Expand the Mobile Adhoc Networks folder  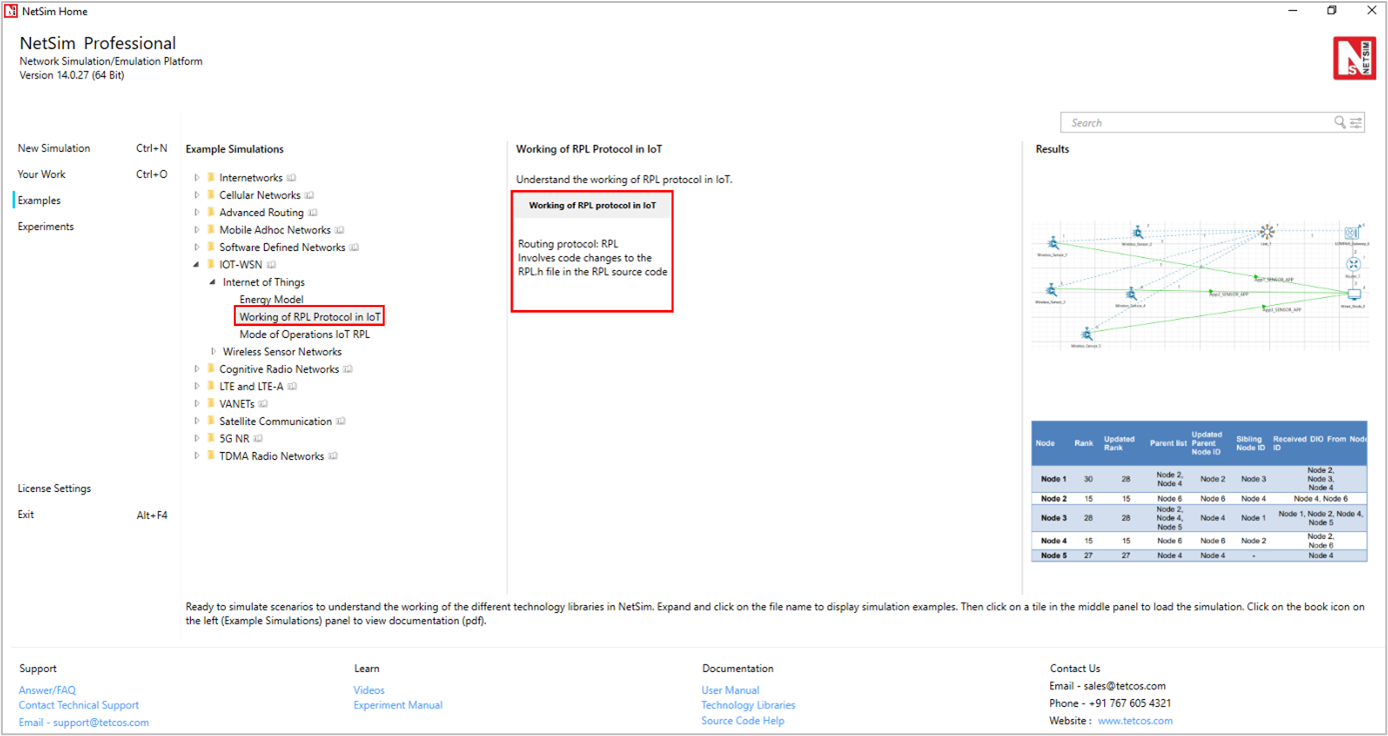(197, 230)
